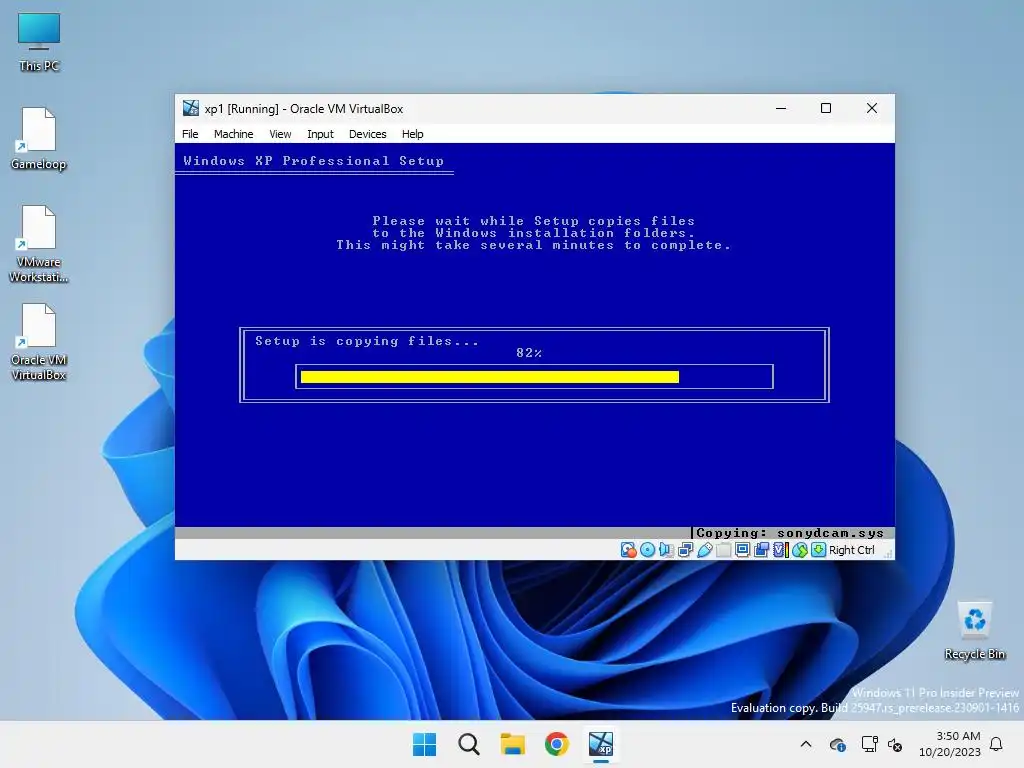Open File Explorer from the taskbar
The image size is (1024, 768).
tap(513, 744)
